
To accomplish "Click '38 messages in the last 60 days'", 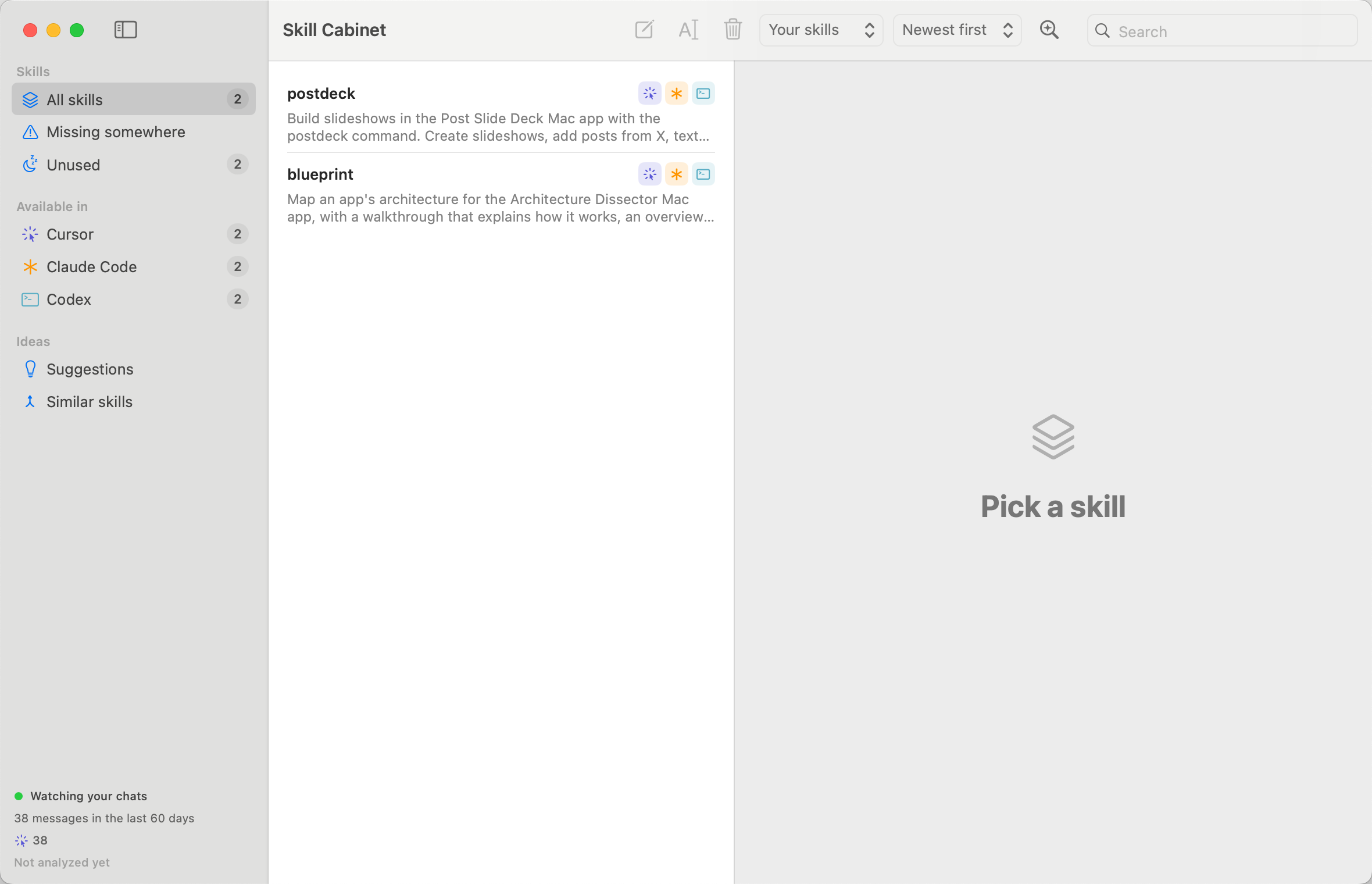I will pyautogui.click(x=104, y=818).
